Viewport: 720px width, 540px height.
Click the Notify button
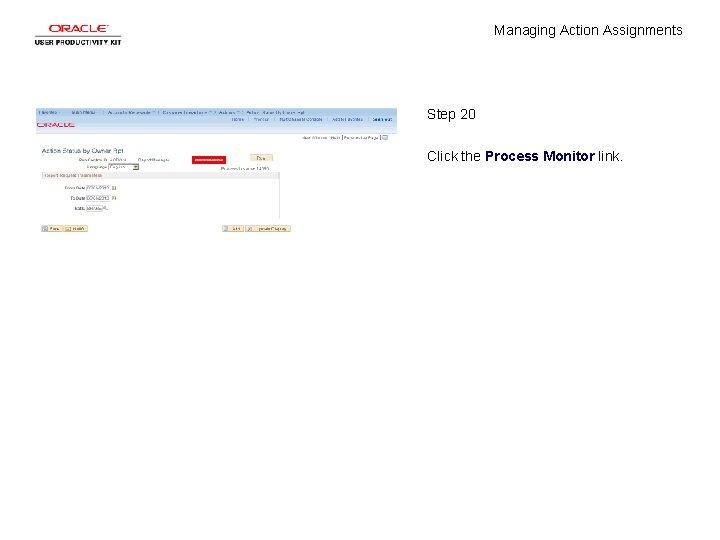pyautogui.click(x=75, y=229)
